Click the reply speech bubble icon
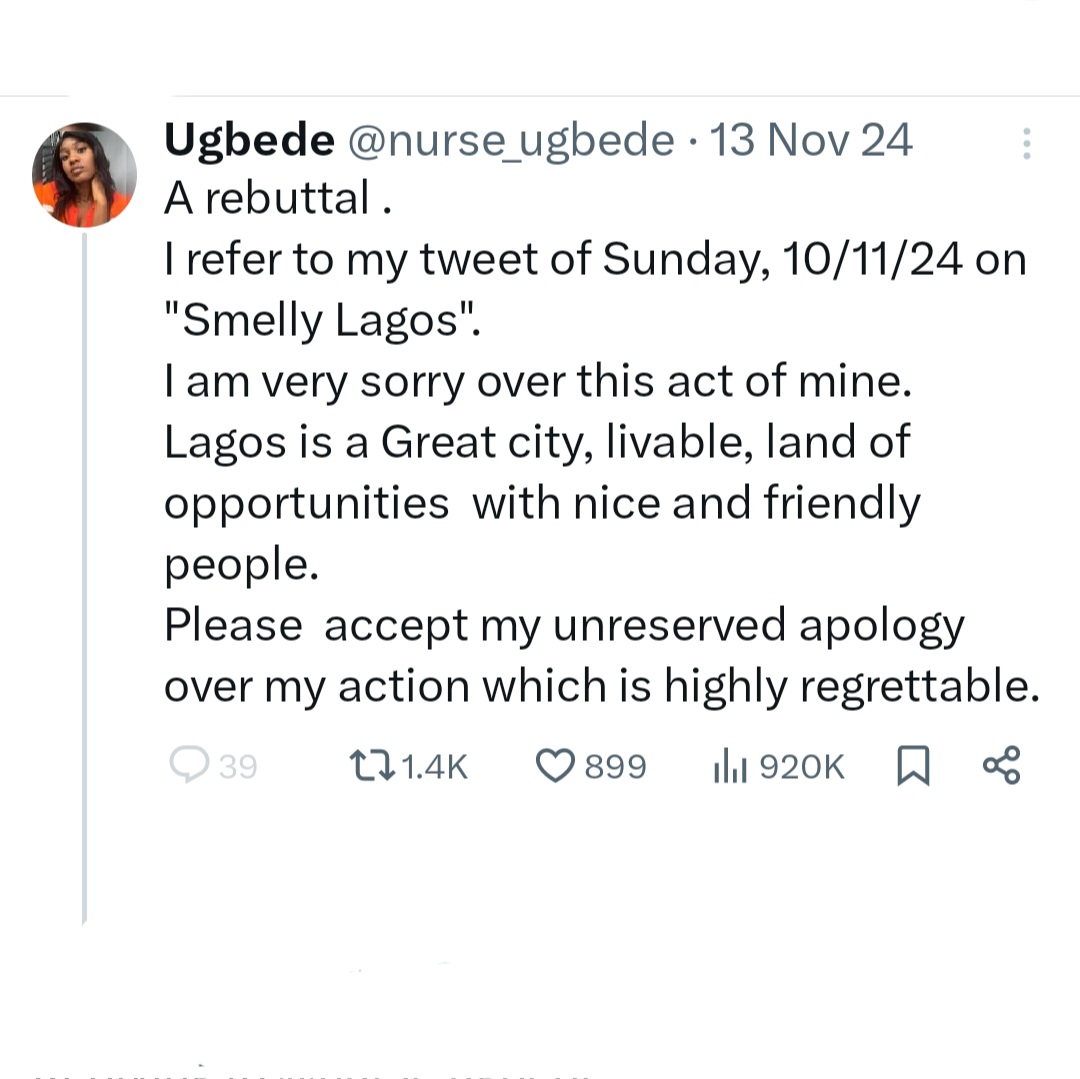The height and width of the screenshot is (1079, 1080). pos(187,765)
